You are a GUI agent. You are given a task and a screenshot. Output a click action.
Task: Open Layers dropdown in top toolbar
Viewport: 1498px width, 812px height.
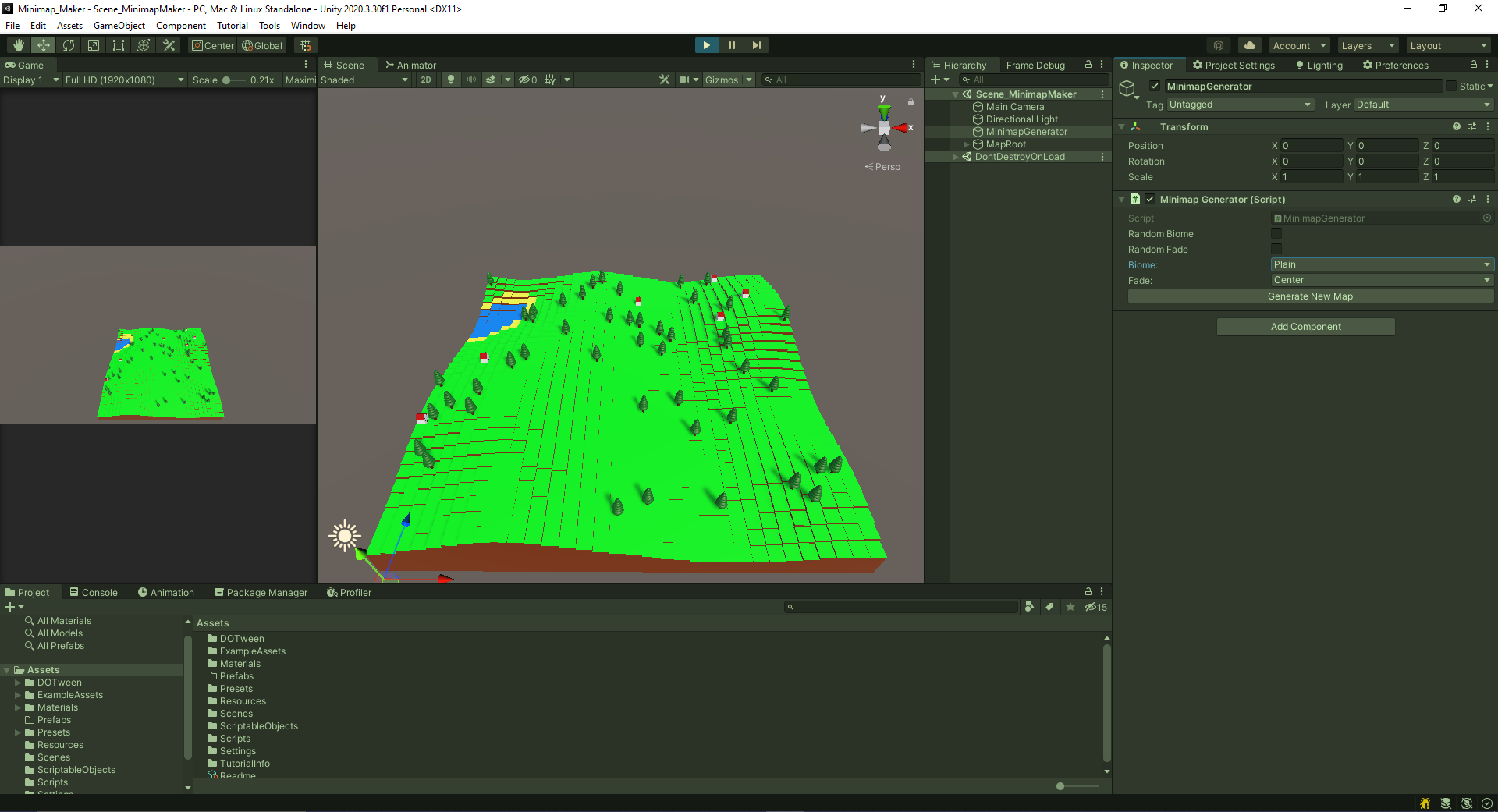coord(1367,45)
